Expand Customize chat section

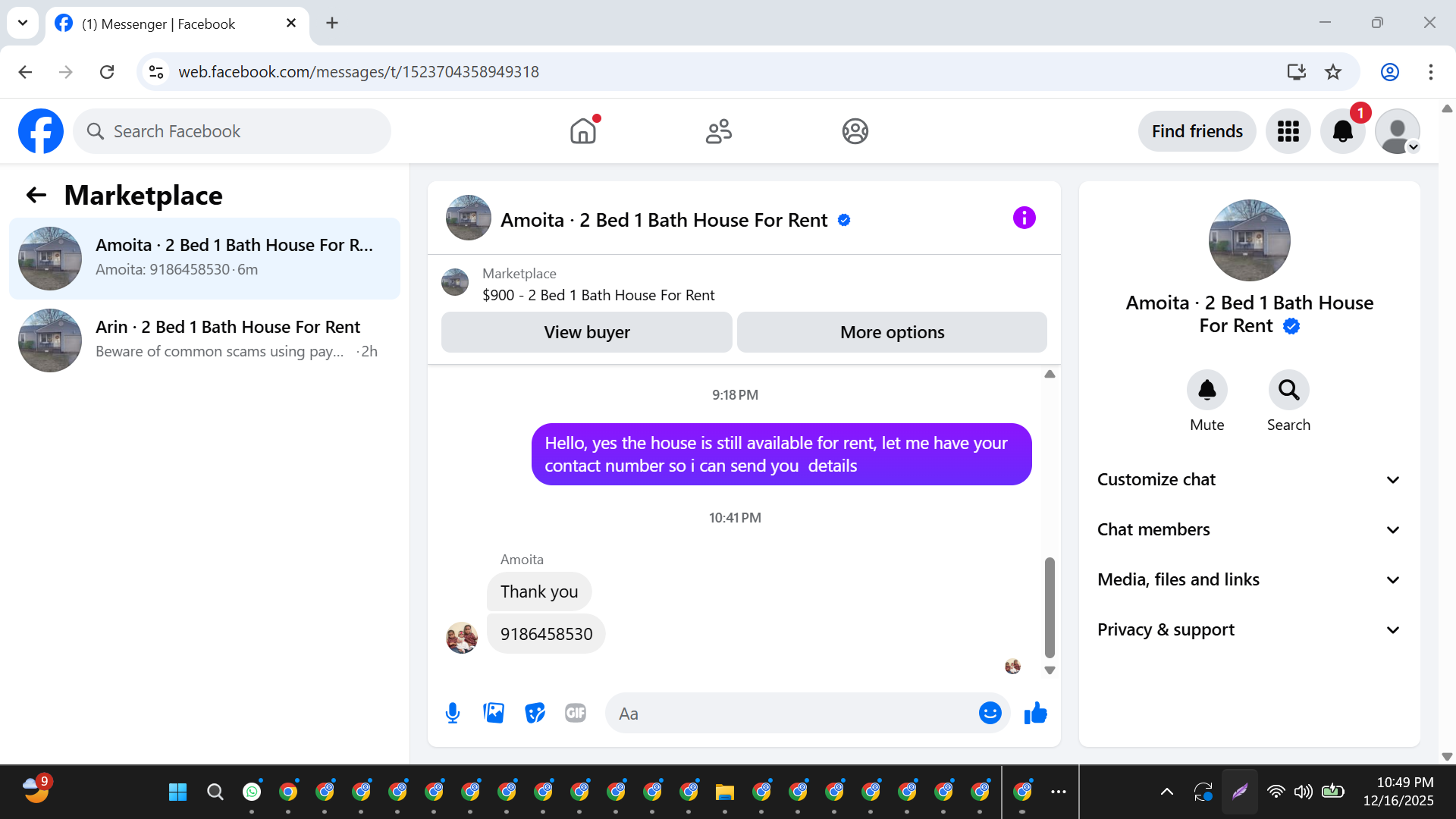point(1248,479)
